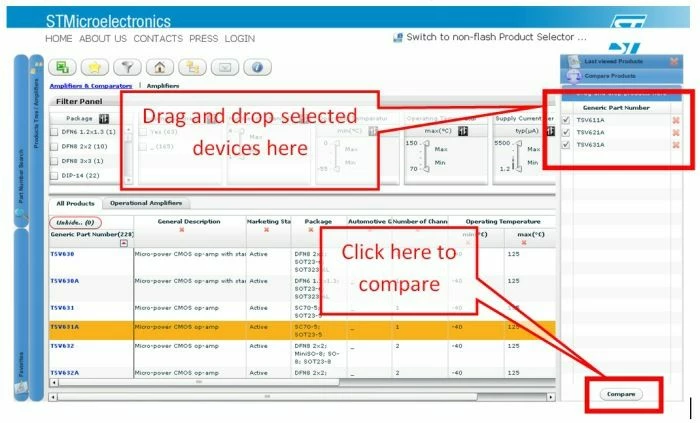
Task: Click the operating temperature Max slider handle
Action: tap(426, 144)
